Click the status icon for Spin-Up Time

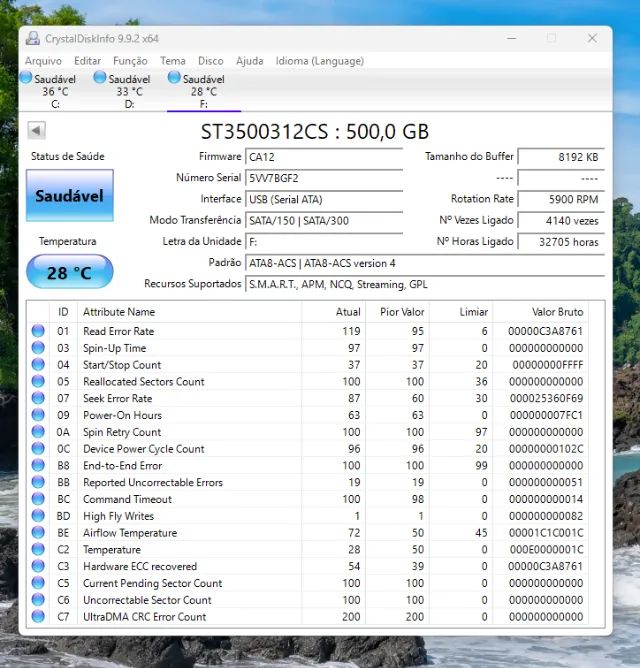[38, 348]
